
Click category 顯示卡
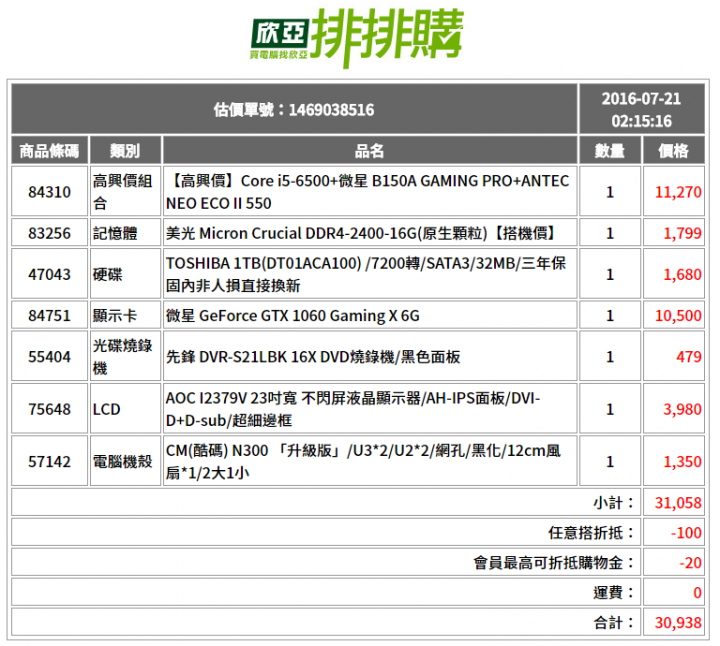click(115, 315)
